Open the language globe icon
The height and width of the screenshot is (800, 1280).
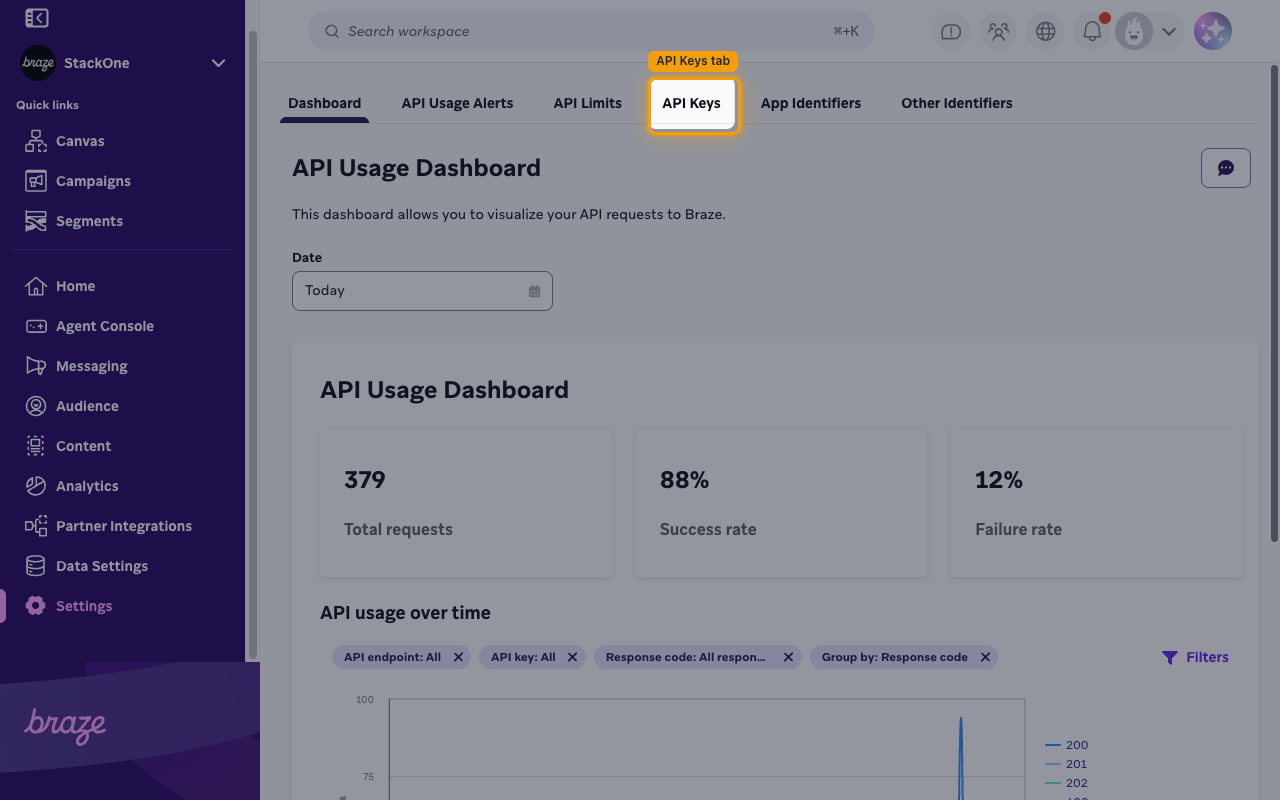tap(1045, 32)
